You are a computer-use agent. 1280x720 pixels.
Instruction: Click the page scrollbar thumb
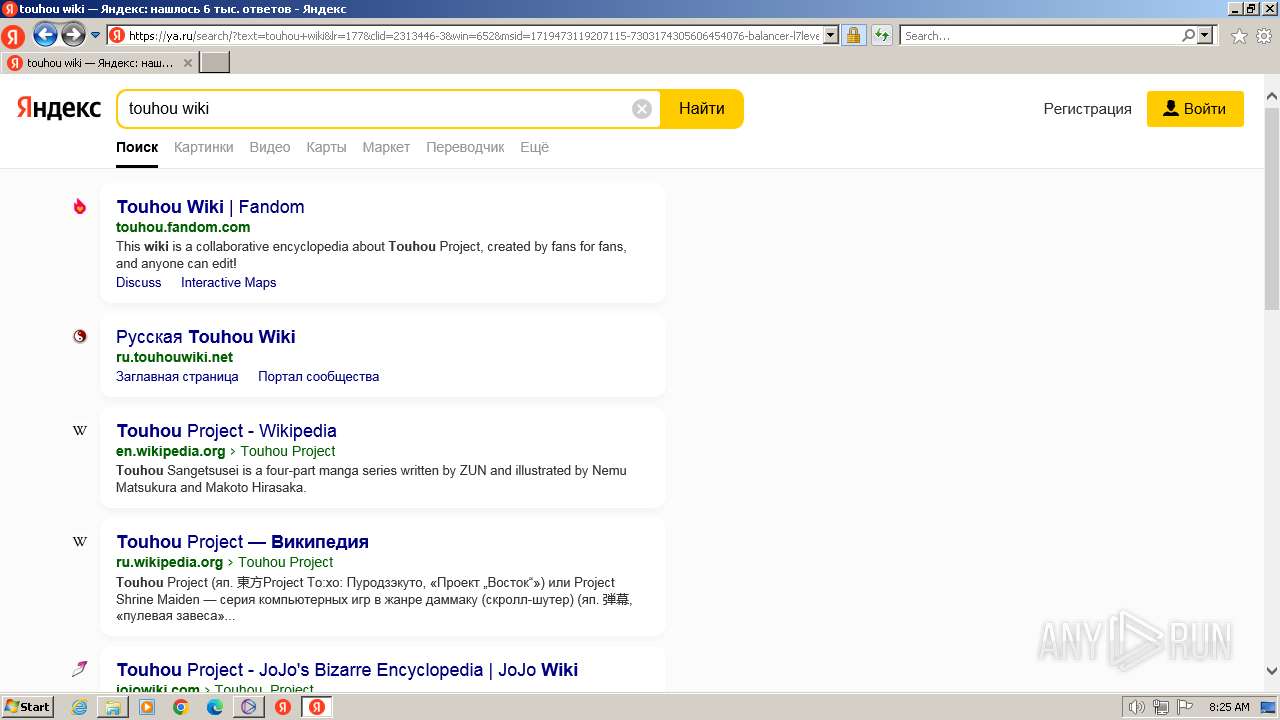pyautogui.click(x=1271, y=207)
